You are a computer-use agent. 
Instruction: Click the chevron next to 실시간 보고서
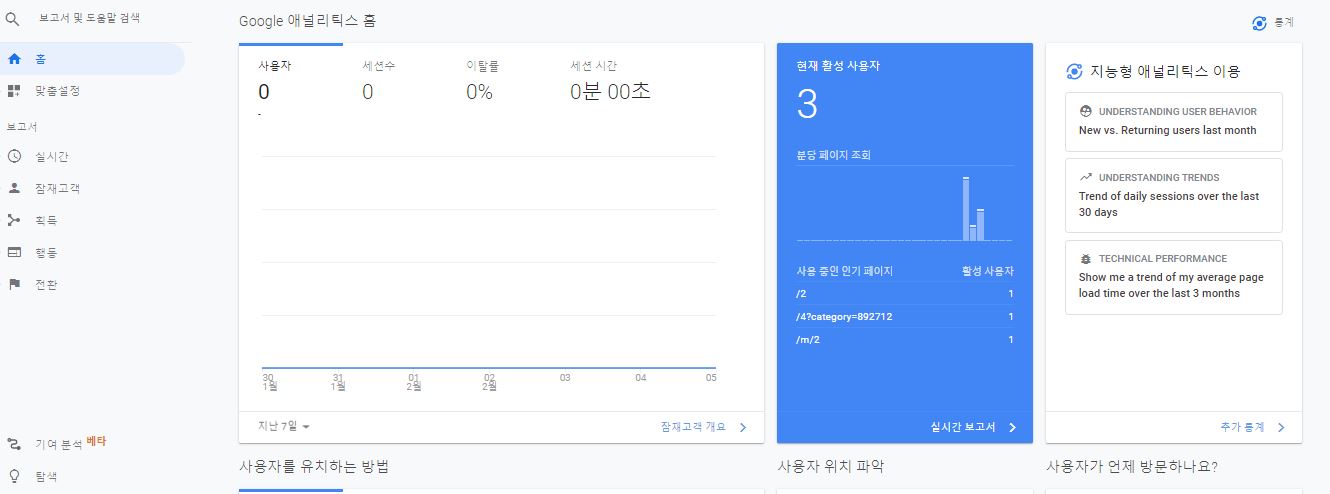click(x=1012, y=427)
